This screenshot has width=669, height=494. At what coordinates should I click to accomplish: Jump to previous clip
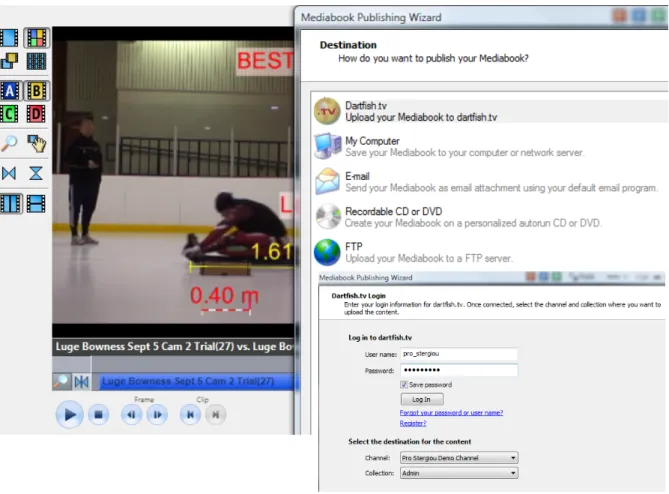pyautogui.click(x=190, y=414)
